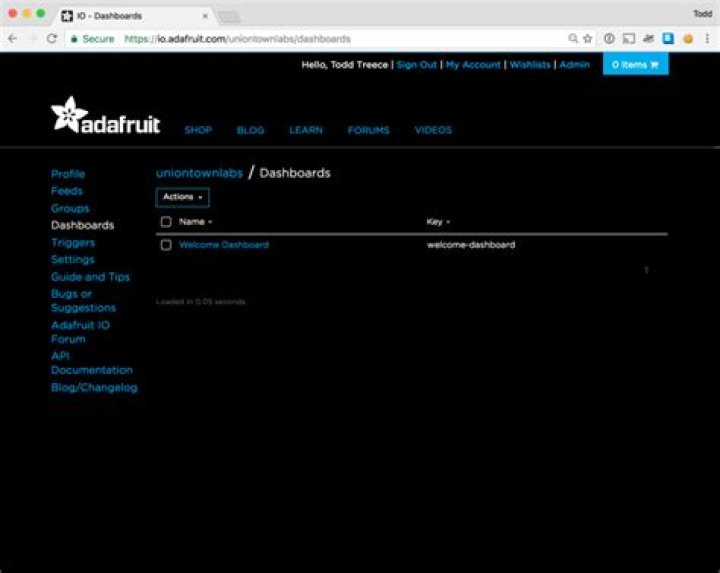Screen dimensions: 720x573
Task: Open the Chrome menu (three dots)
Action: click(x=707, y=38)
